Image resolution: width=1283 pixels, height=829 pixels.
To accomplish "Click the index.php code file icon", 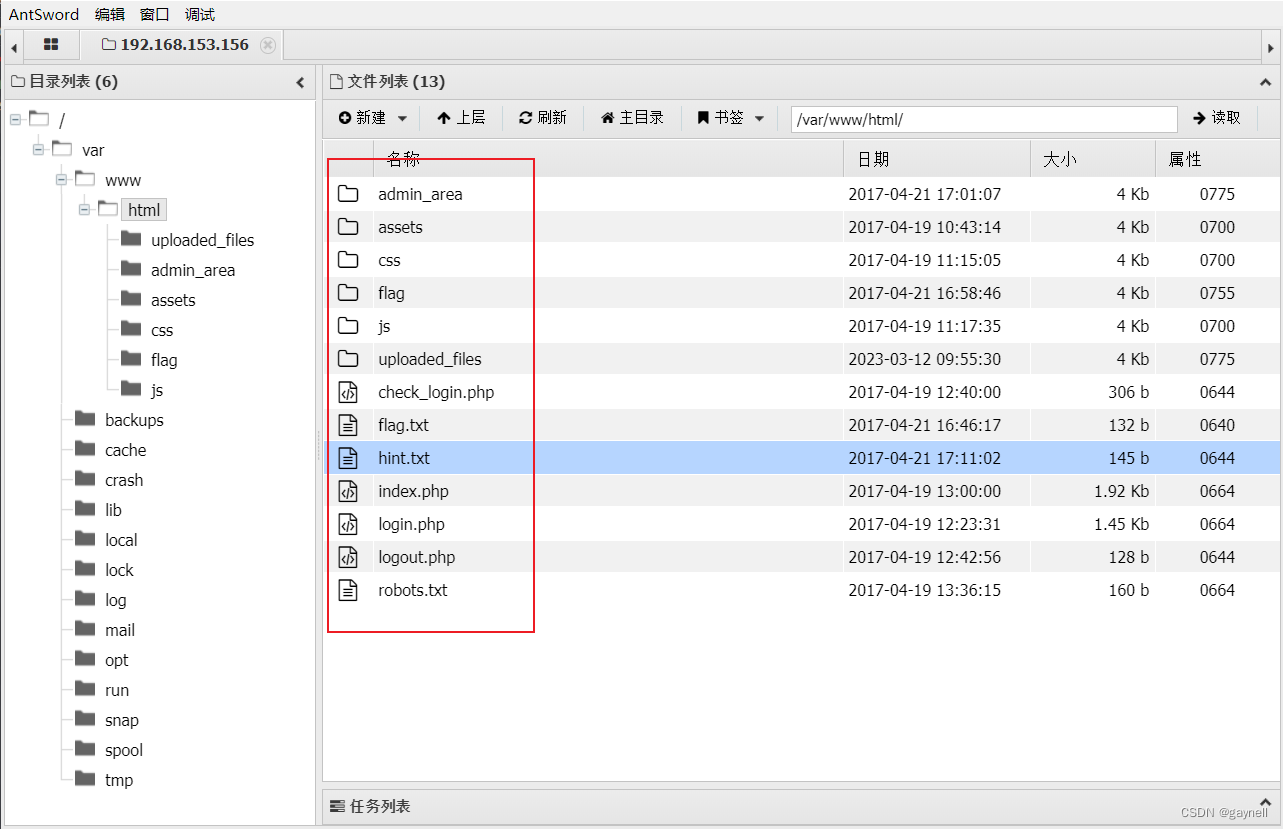I will pyautogui.click(x=348, y=491).
